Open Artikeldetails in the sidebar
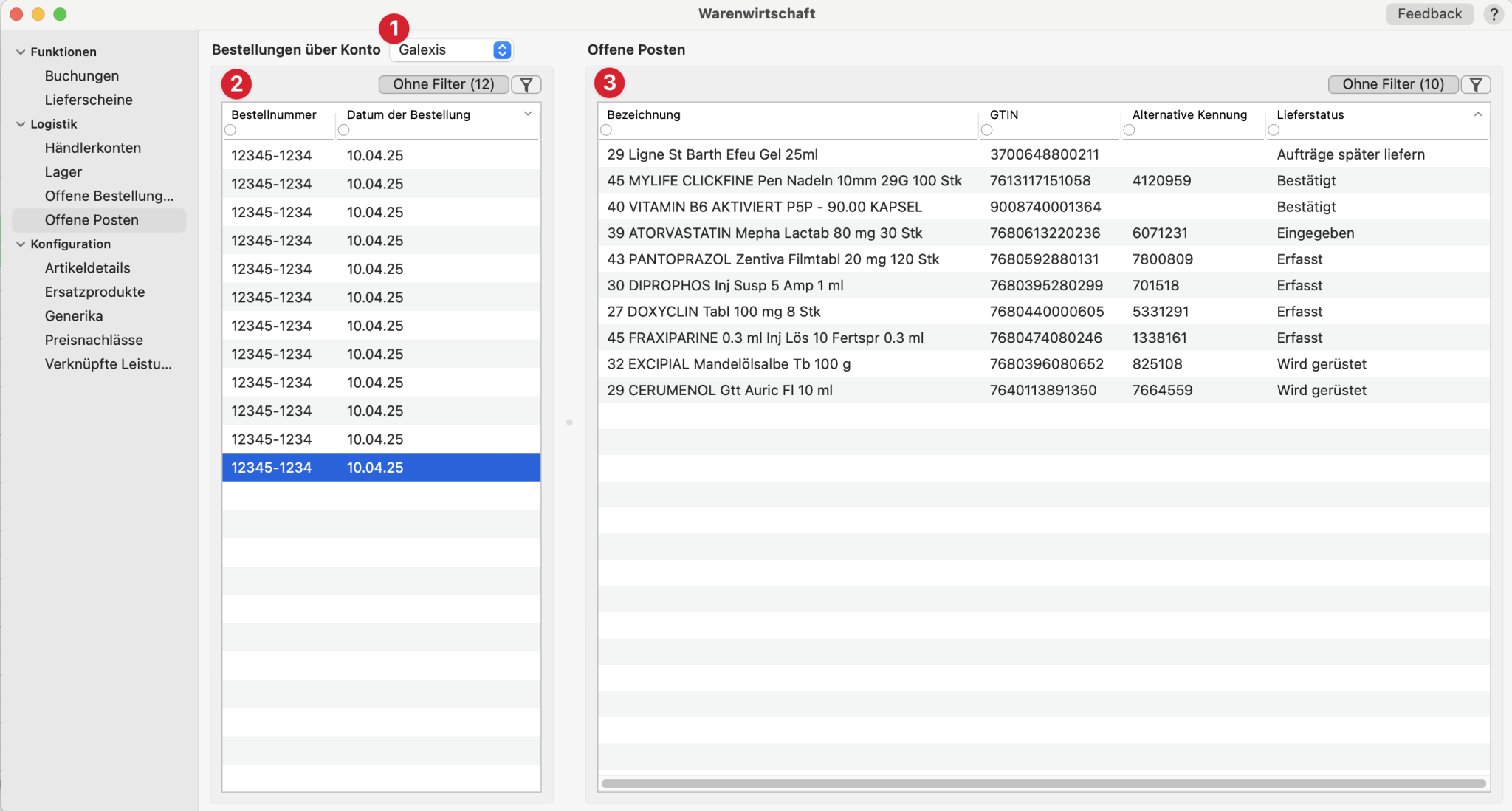Viewport: 1512px width, 811px height. pyautogui.click(x=88, y=268)
